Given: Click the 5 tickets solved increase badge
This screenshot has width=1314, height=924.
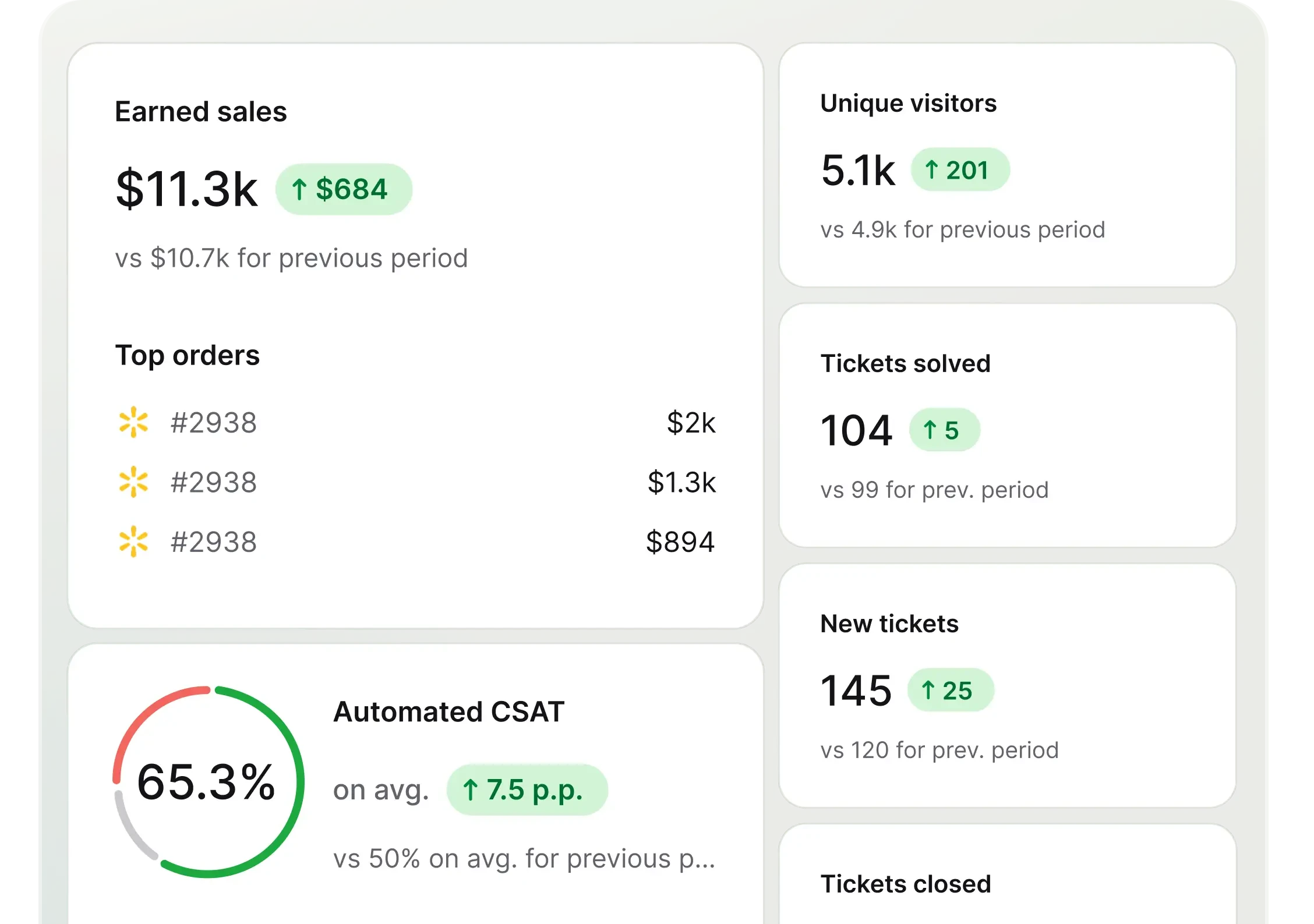Looking at the screenshot, I should (944, 430).
